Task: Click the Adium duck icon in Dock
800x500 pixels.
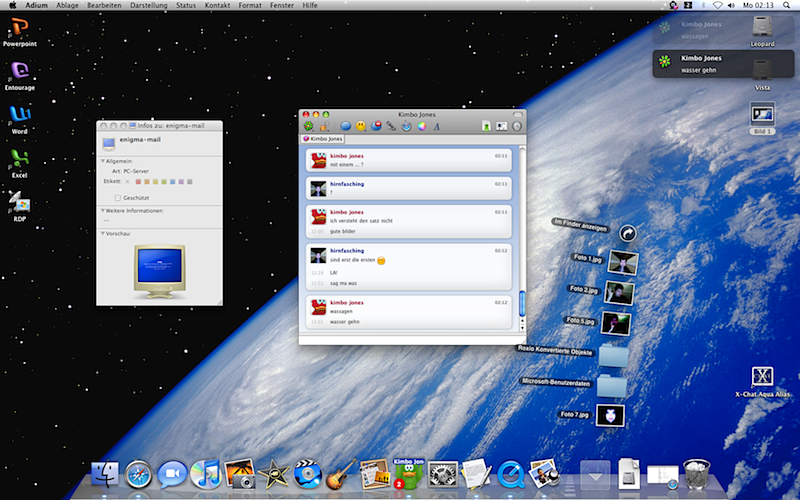Action: tap(409, 474)
